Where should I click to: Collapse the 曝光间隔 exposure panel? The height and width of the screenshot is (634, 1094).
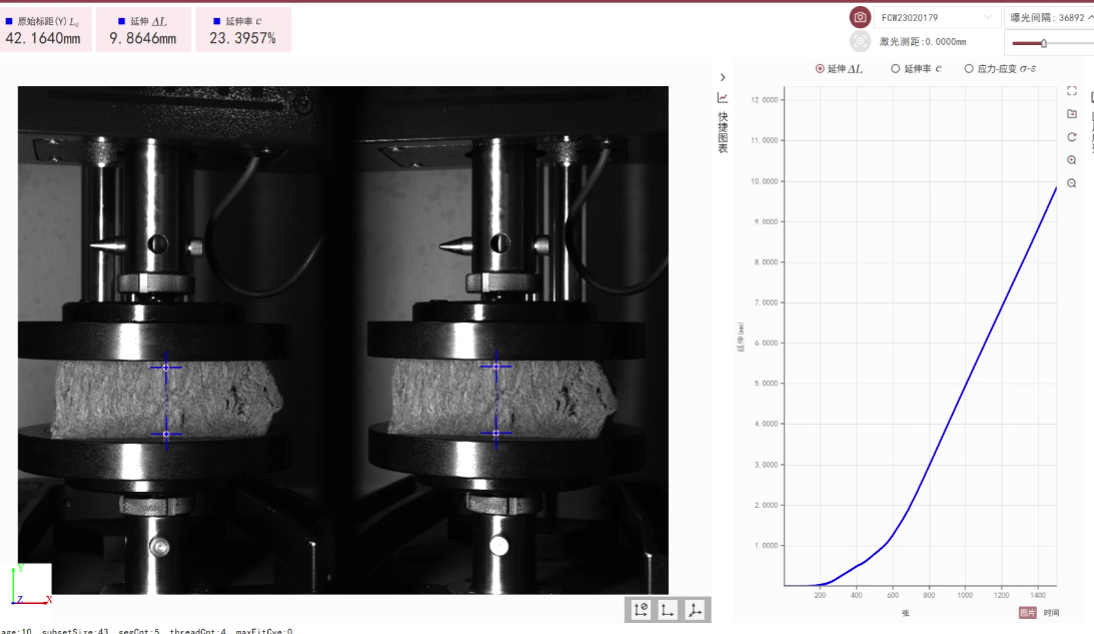coord(1090,17)
